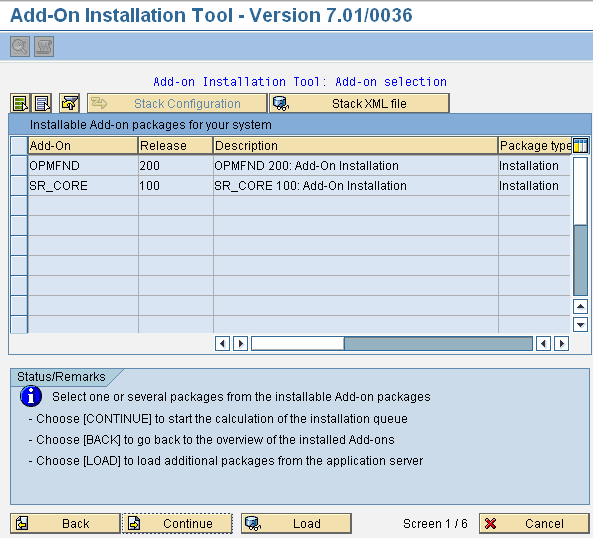Click the Continue button
593x538 pixels.
pyautogui.click(x=177, y=523)
